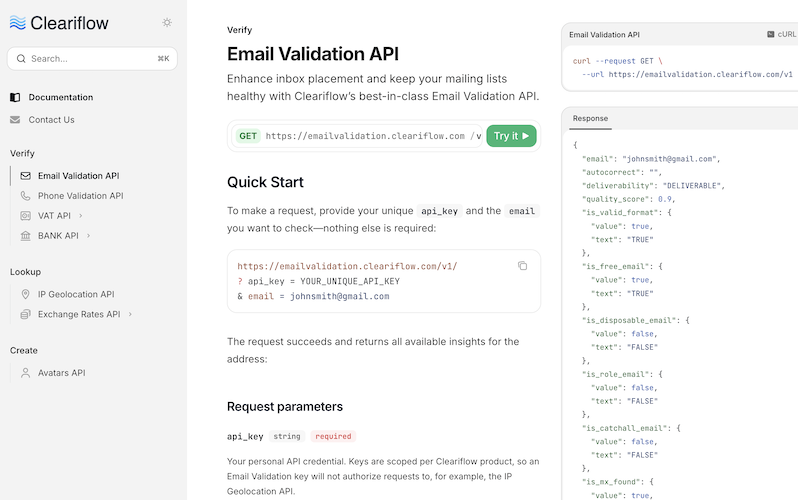The image size is (798, 500).
Task: Click the Try it button
Action: tap(511, 136)
